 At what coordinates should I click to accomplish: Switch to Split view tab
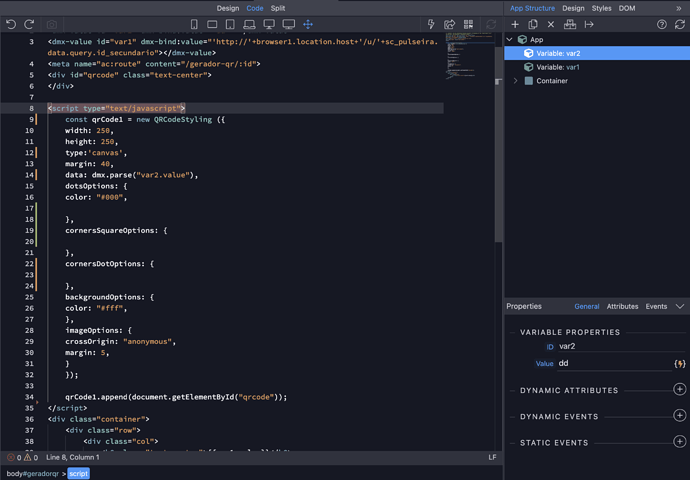[x=278, y=8]
